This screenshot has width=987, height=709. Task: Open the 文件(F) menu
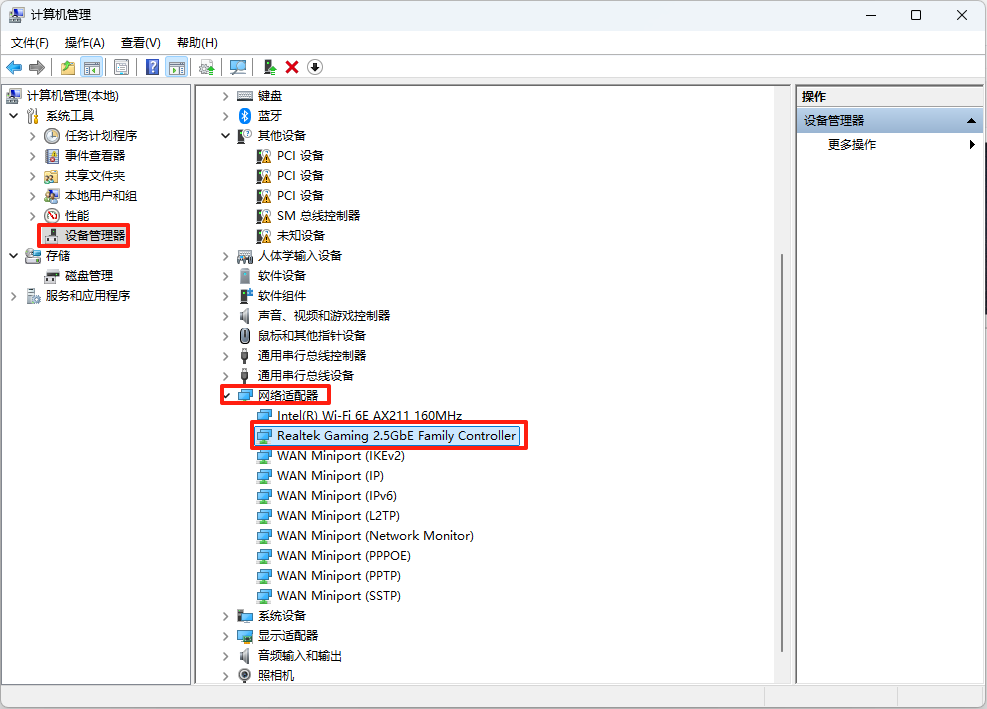pos(30,43)
